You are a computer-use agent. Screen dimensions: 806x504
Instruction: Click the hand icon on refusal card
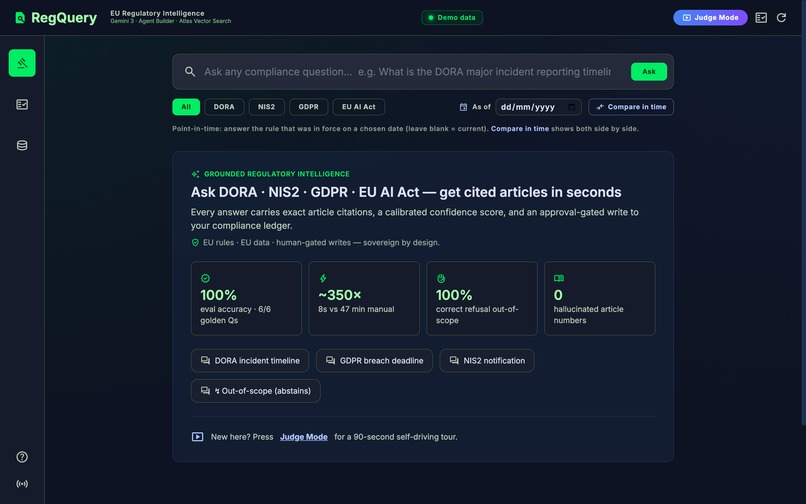[x=441, y=278]
